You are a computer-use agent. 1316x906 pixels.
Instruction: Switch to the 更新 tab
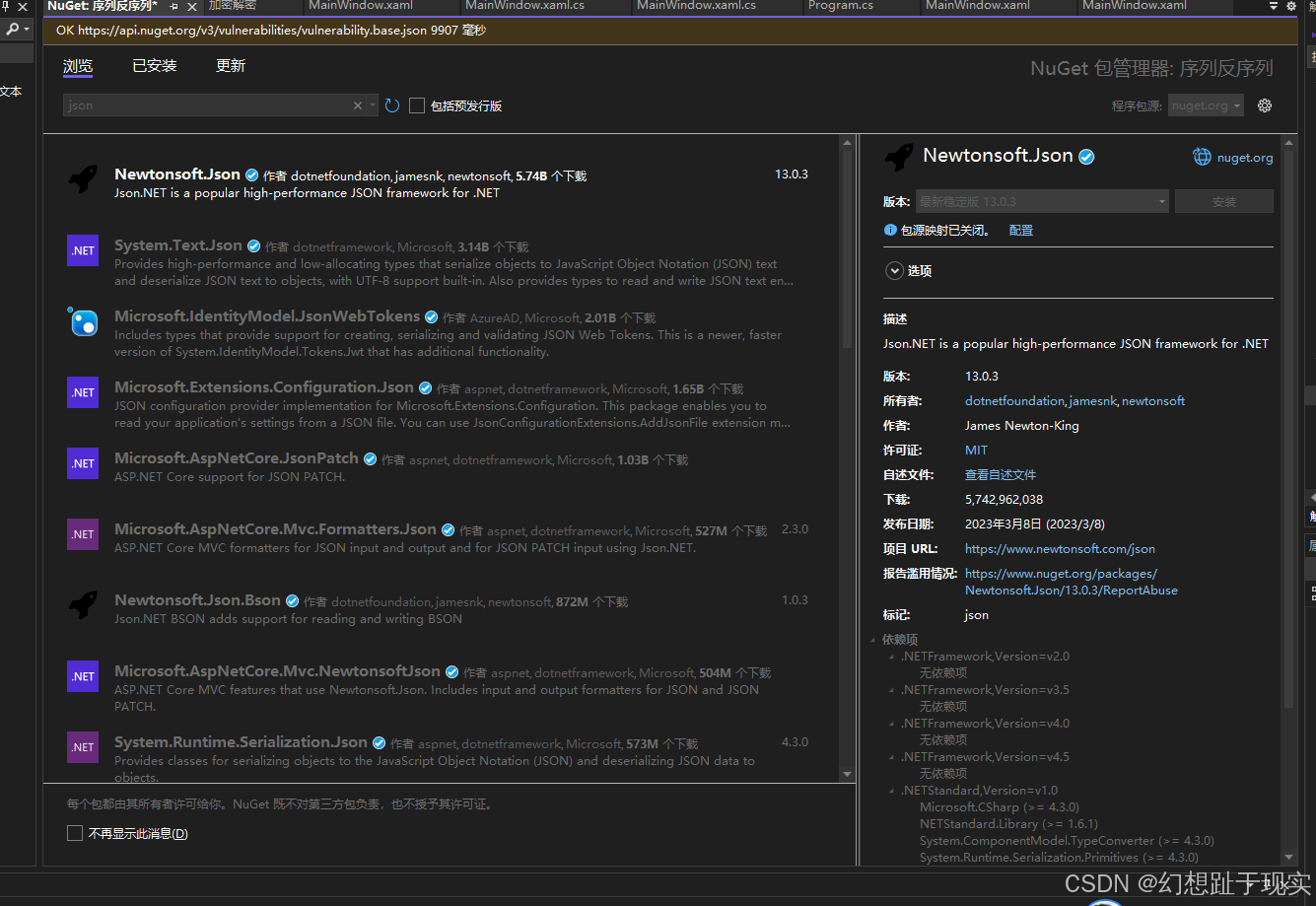coord(231,66)
